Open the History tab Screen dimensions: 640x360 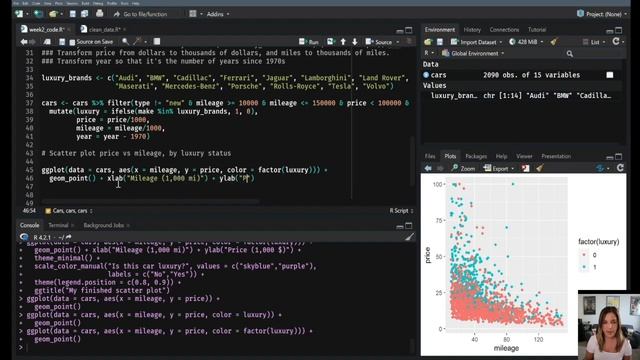(472, 29)
